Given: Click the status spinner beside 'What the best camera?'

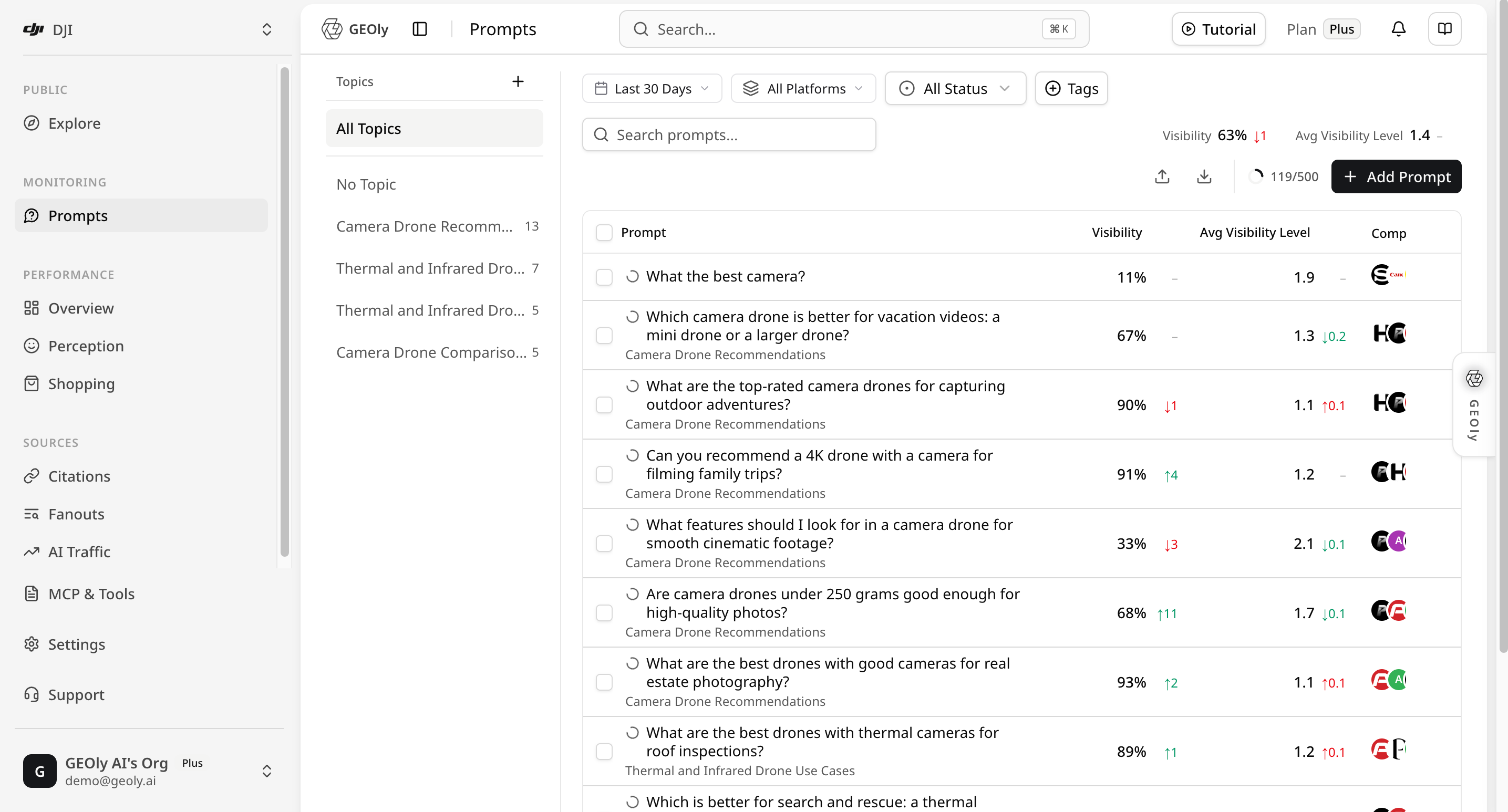Looking at the screenshot, I should tap(632, 276).
